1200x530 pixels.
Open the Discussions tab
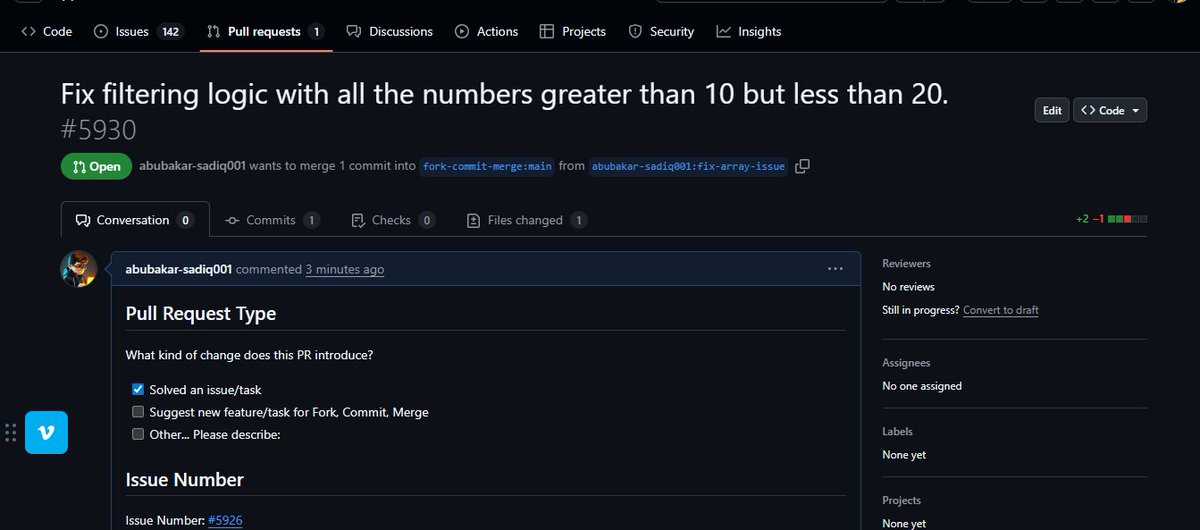(389, 32)
